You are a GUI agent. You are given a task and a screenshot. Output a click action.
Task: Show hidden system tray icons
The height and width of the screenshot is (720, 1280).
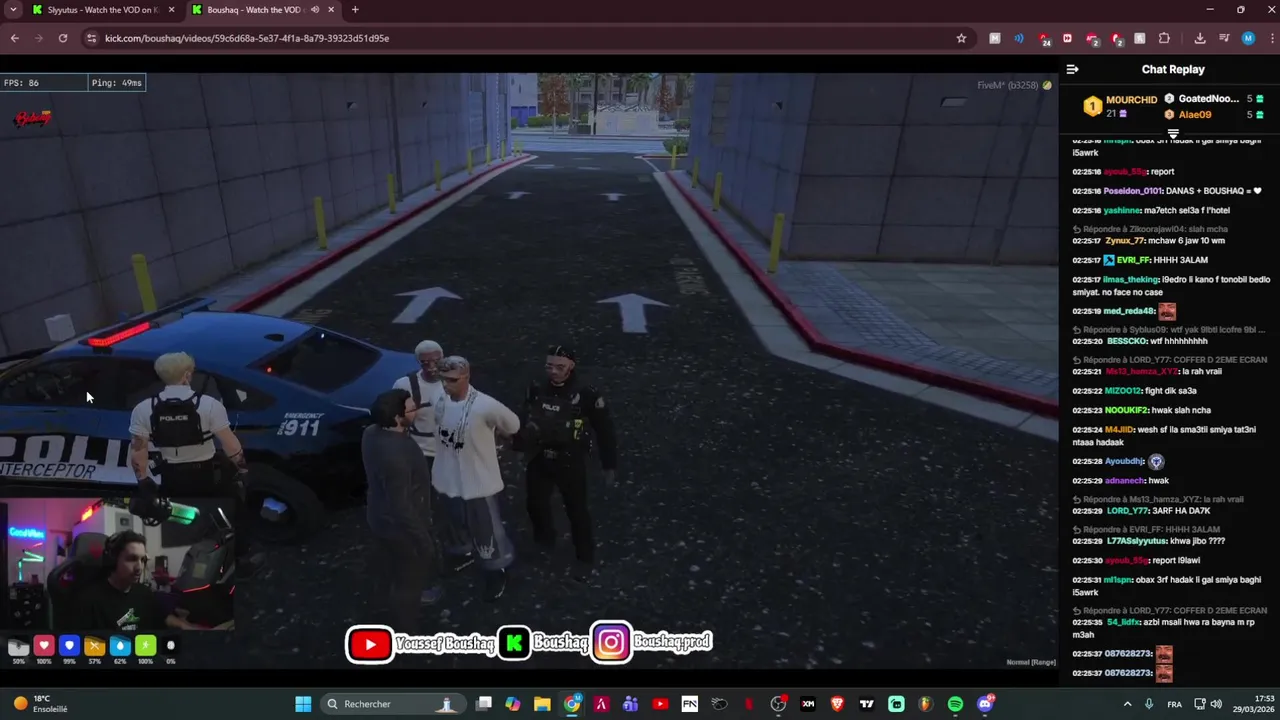[1127, 704]
